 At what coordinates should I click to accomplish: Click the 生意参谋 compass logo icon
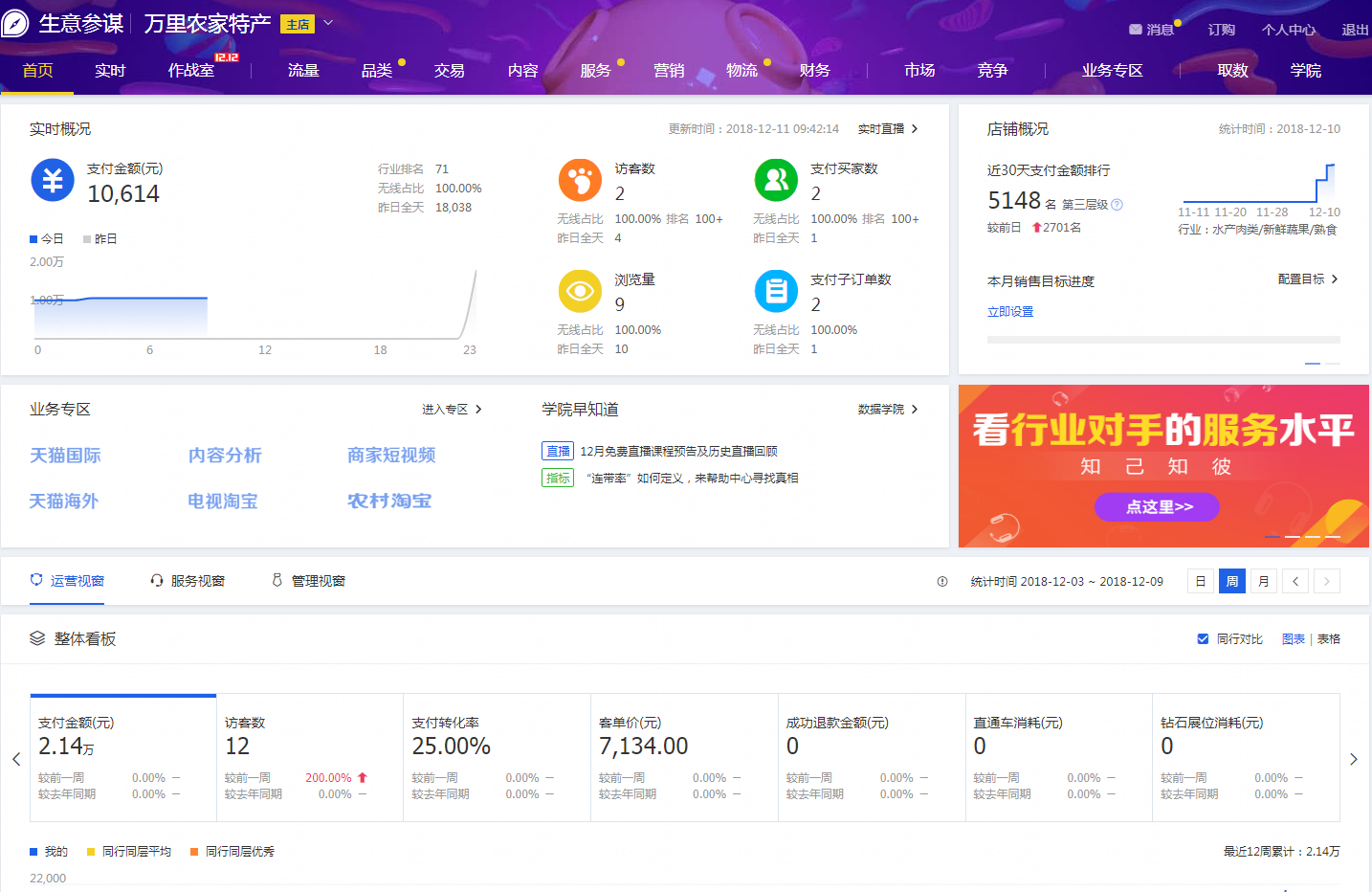point(14,23)
